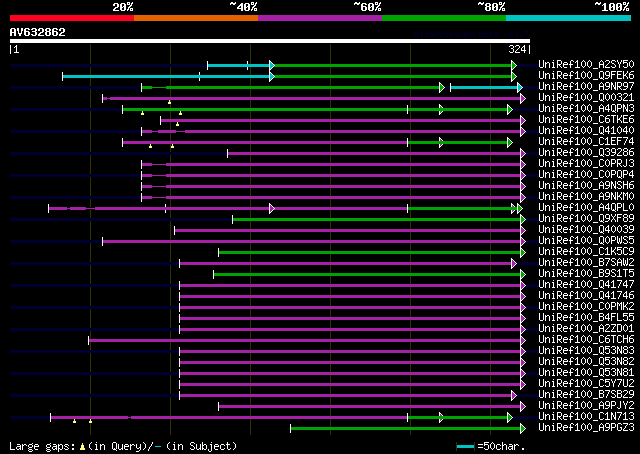Select the UniRef100_B9S1T5 label

(x=586, y=274)
